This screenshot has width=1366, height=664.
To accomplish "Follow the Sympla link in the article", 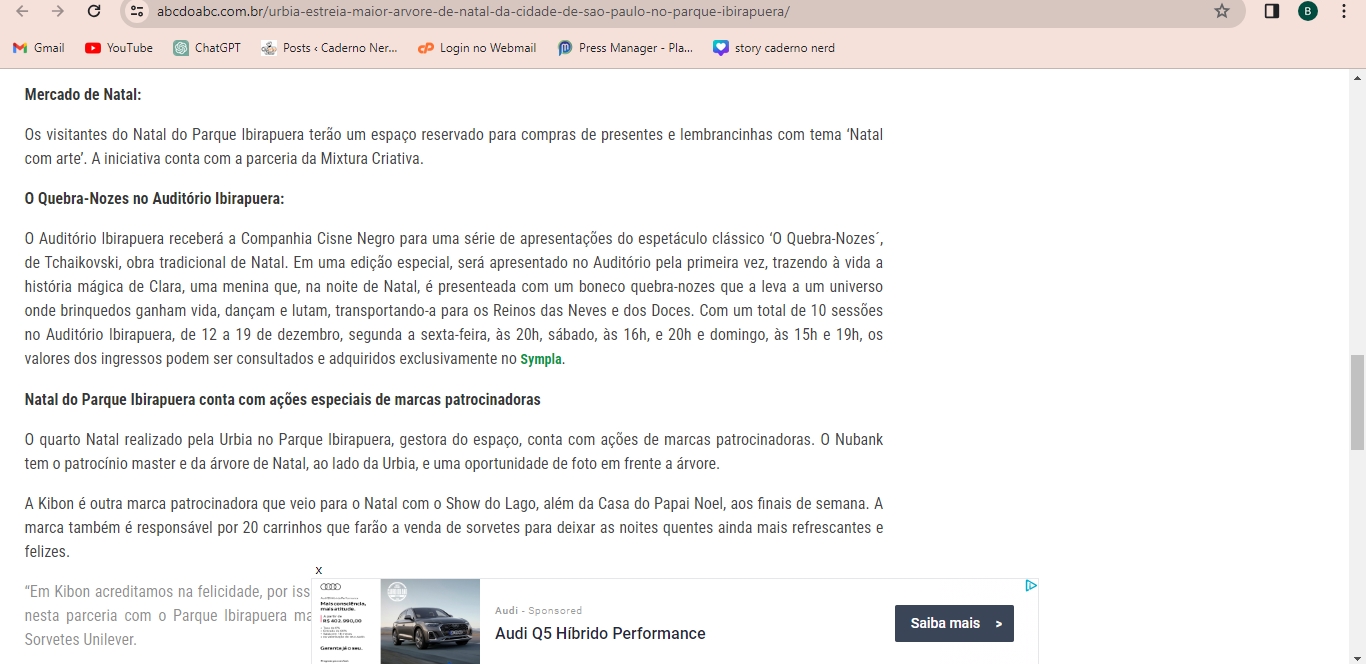I will [x=541, y=360].
